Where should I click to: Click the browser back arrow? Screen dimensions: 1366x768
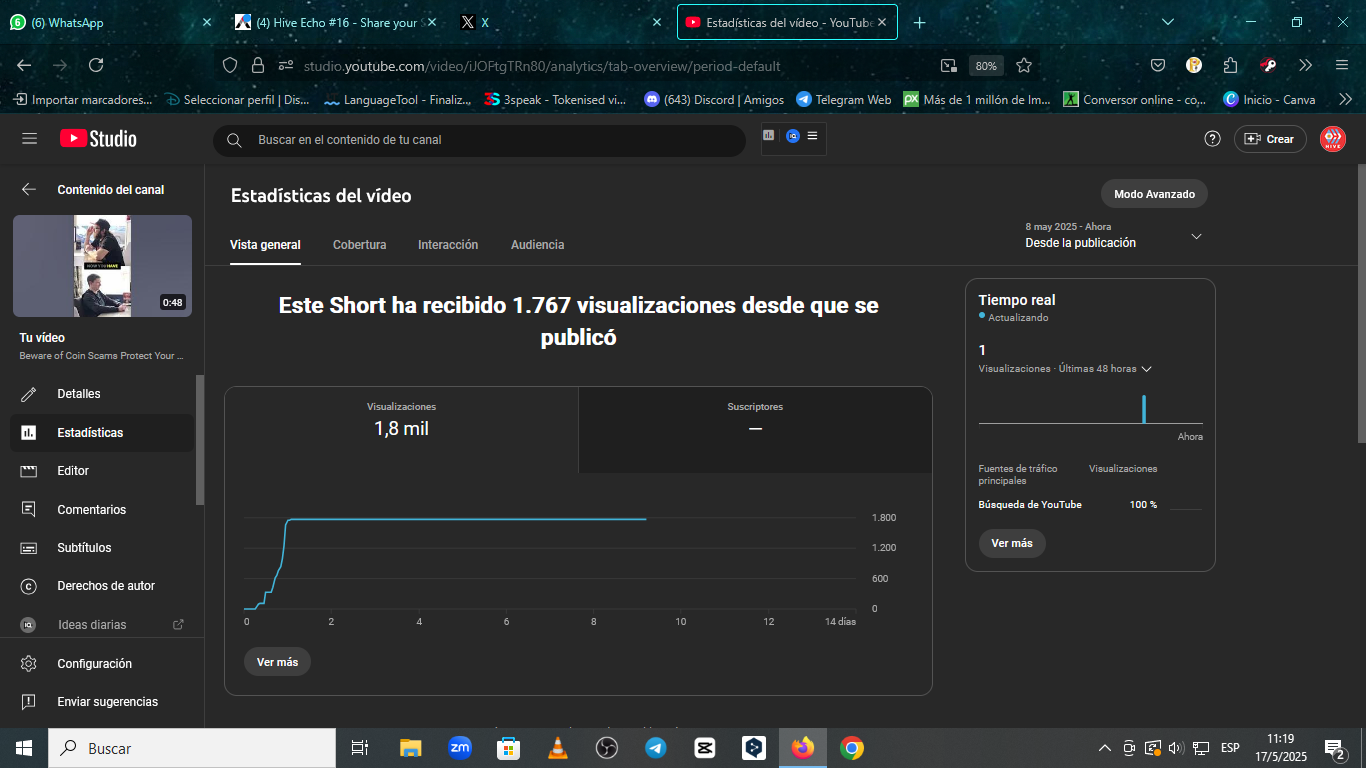(x=24, y=65)
